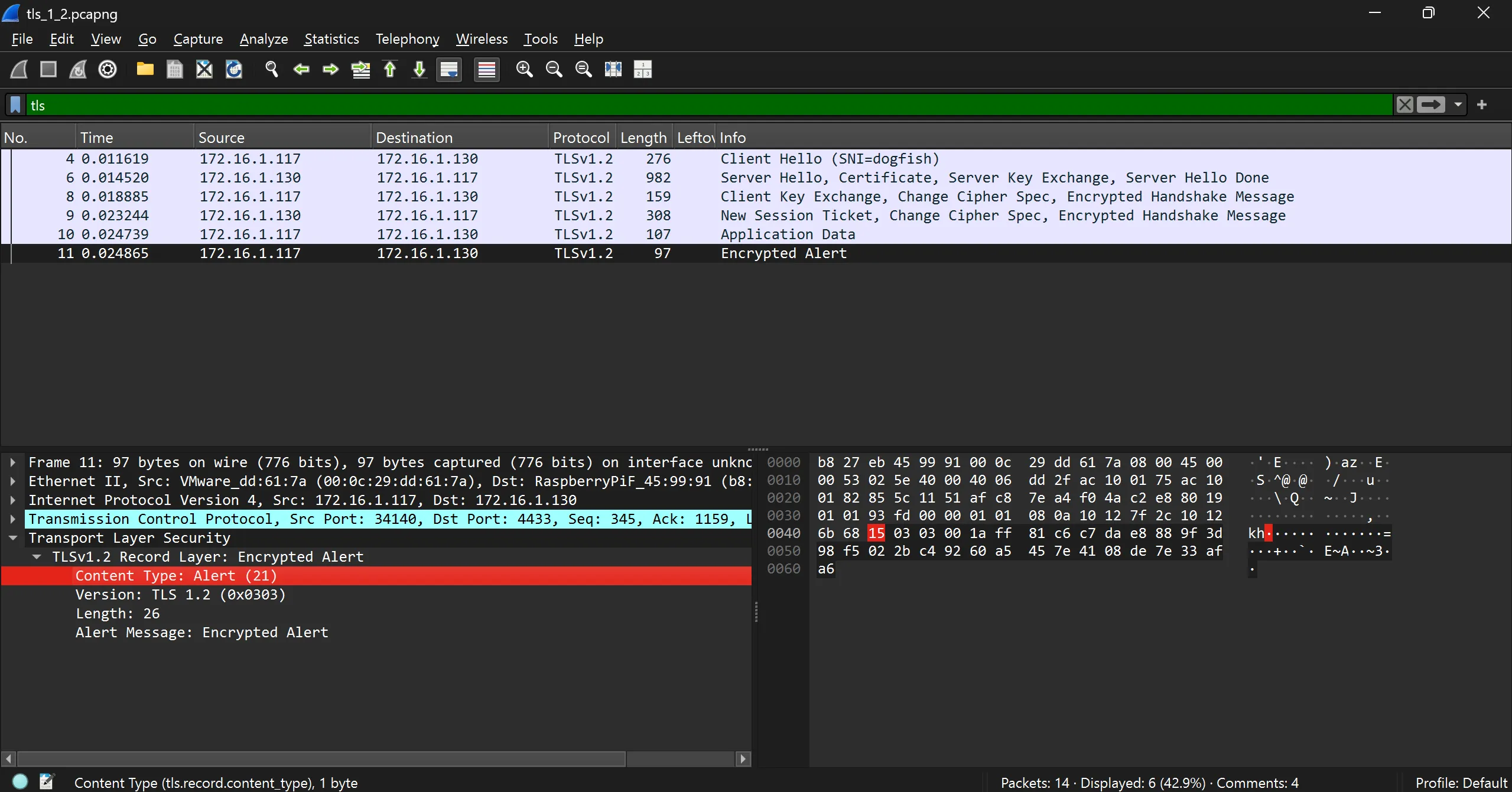Expand the Frame 11 tree node
Viewport: 1512px width, 792px height.
coord(12,462)
